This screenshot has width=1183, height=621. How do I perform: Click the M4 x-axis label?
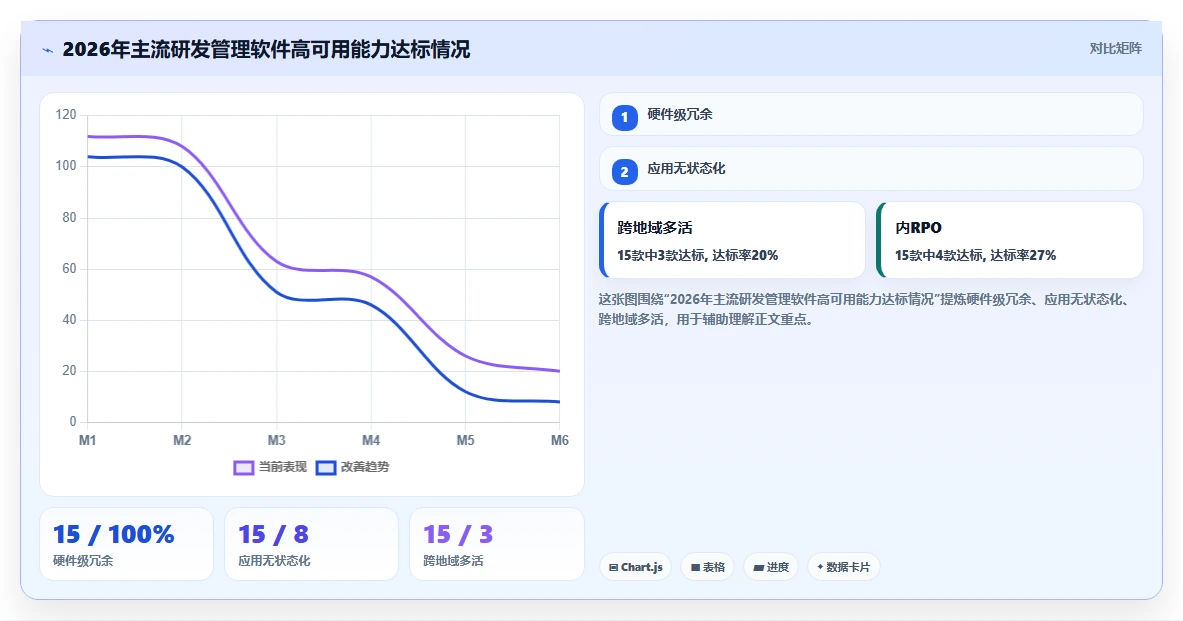(370, 440)
